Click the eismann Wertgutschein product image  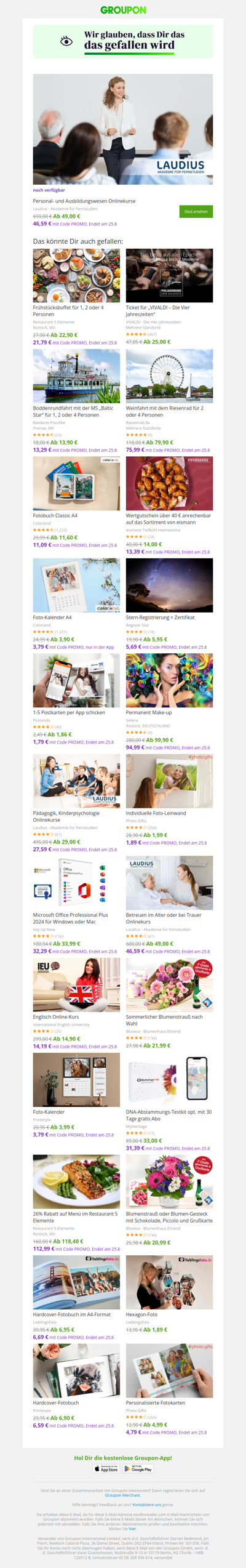(170, 483)
